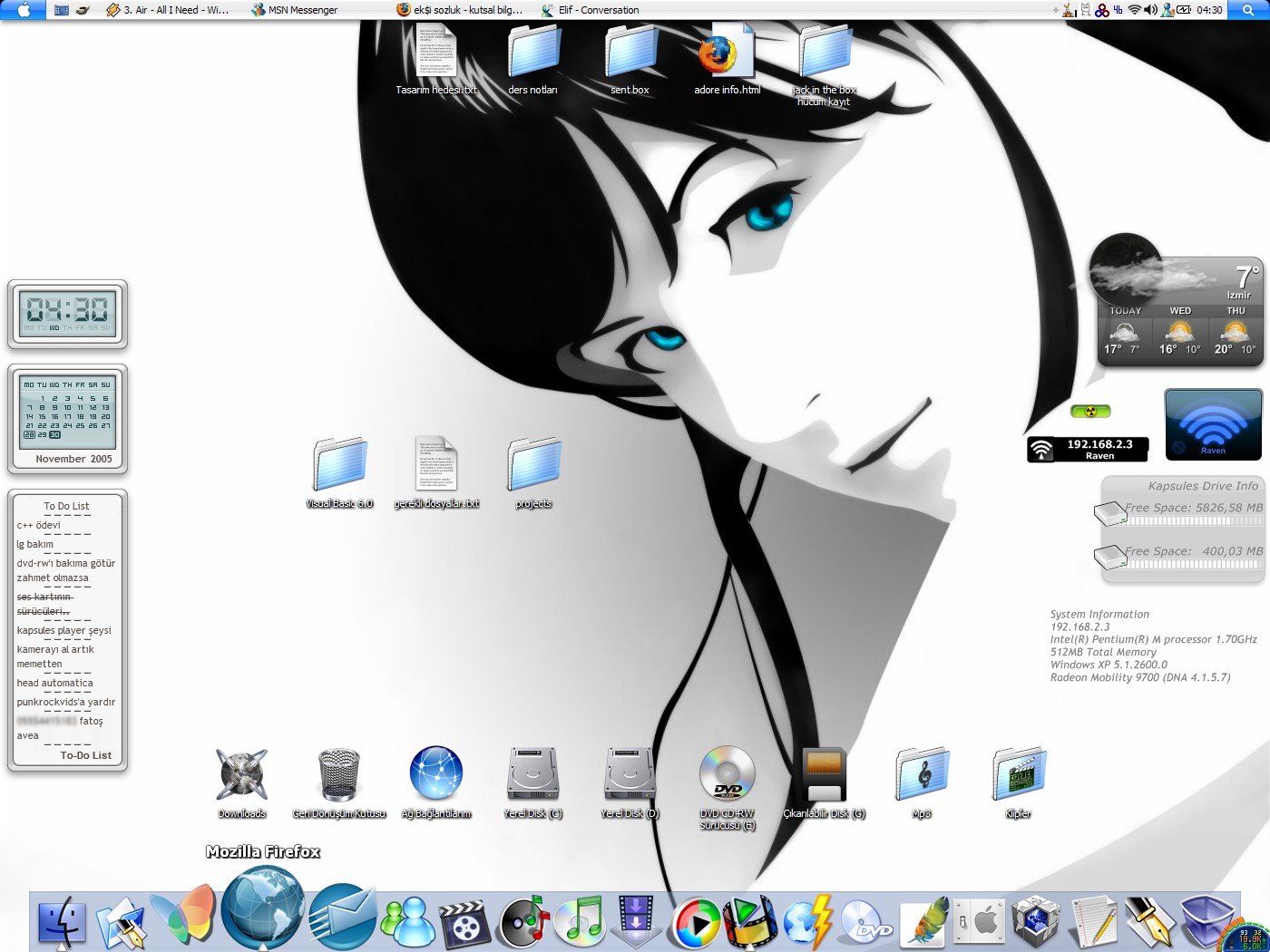Launch Mozilla Firefox globe in dock
Viewport: 1270px width, 952px height.
[263, 909]
